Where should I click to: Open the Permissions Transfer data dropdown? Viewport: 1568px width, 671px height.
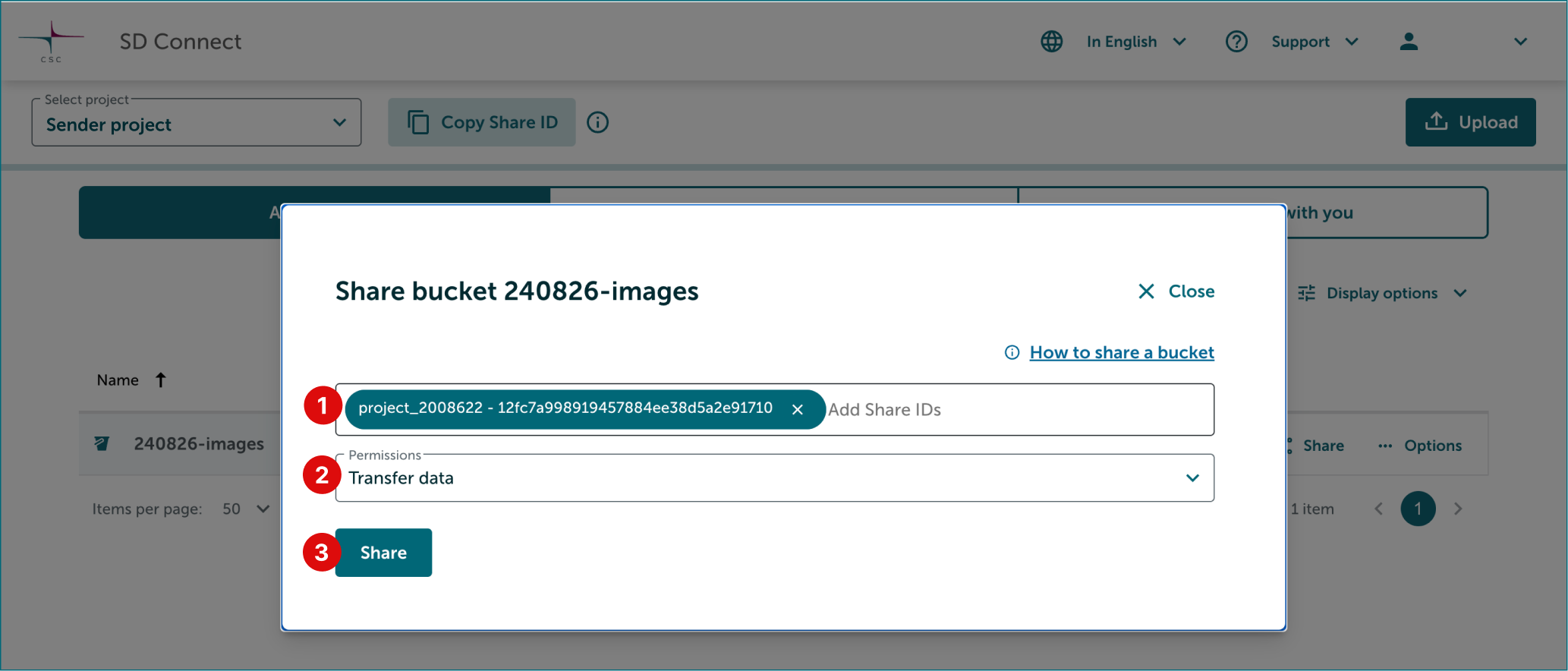774,478
